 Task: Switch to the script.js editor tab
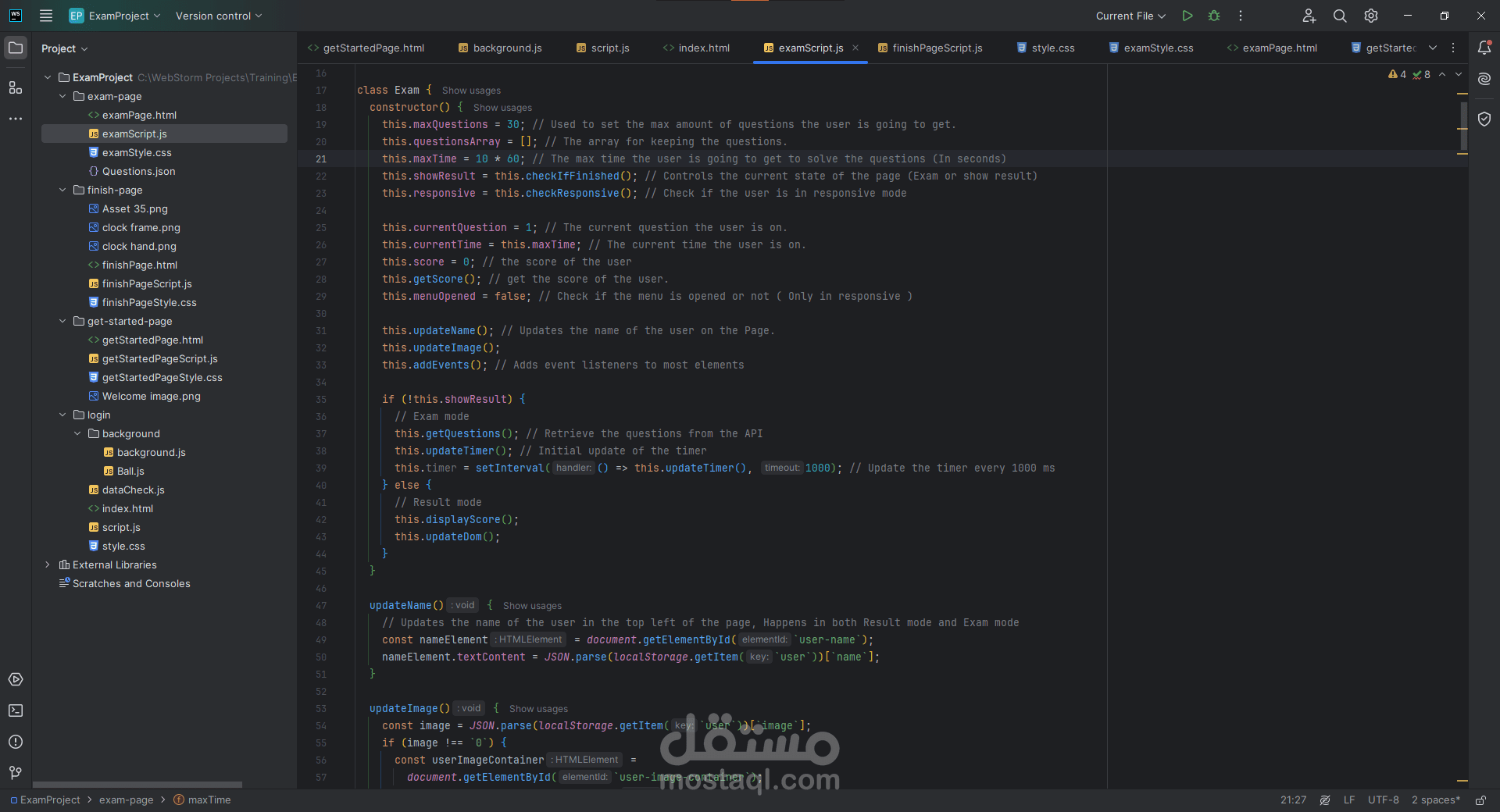pyautogui.click(x=603, y=48)
